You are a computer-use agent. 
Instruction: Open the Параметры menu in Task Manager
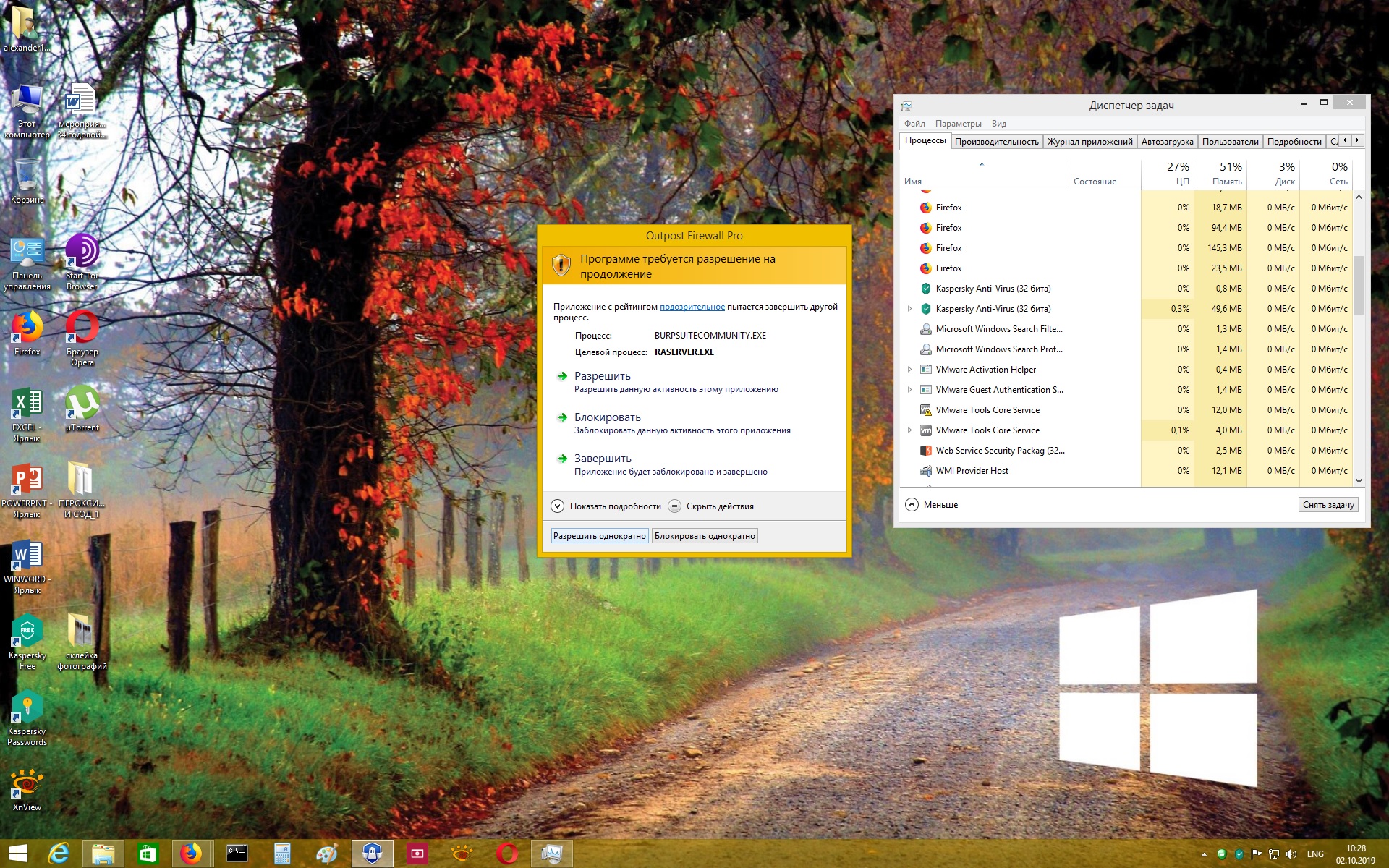958,124
